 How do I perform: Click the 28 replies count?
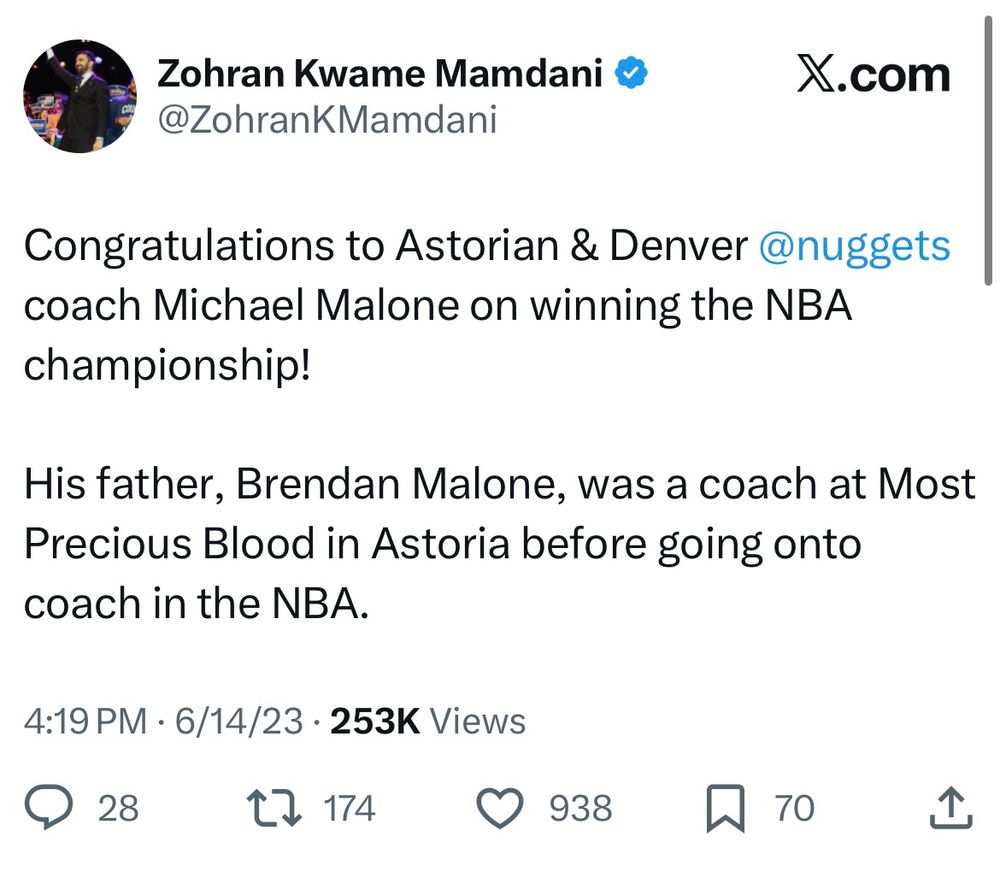pos(118,808)
